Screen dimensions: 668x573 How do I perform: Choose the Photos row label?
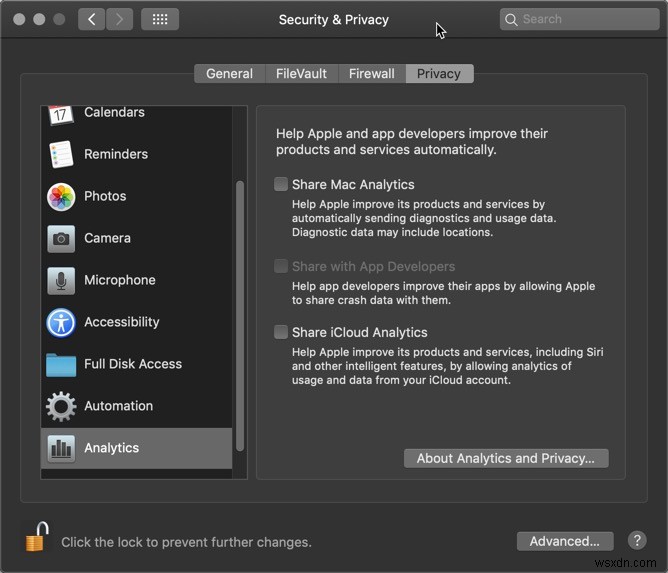tap(105, 196)
